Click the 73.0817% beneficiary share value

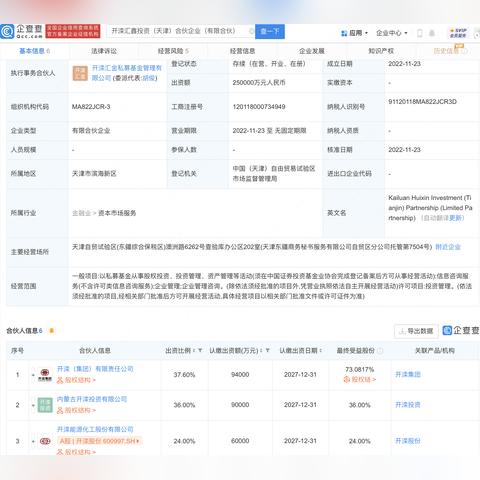pos(360,370)
